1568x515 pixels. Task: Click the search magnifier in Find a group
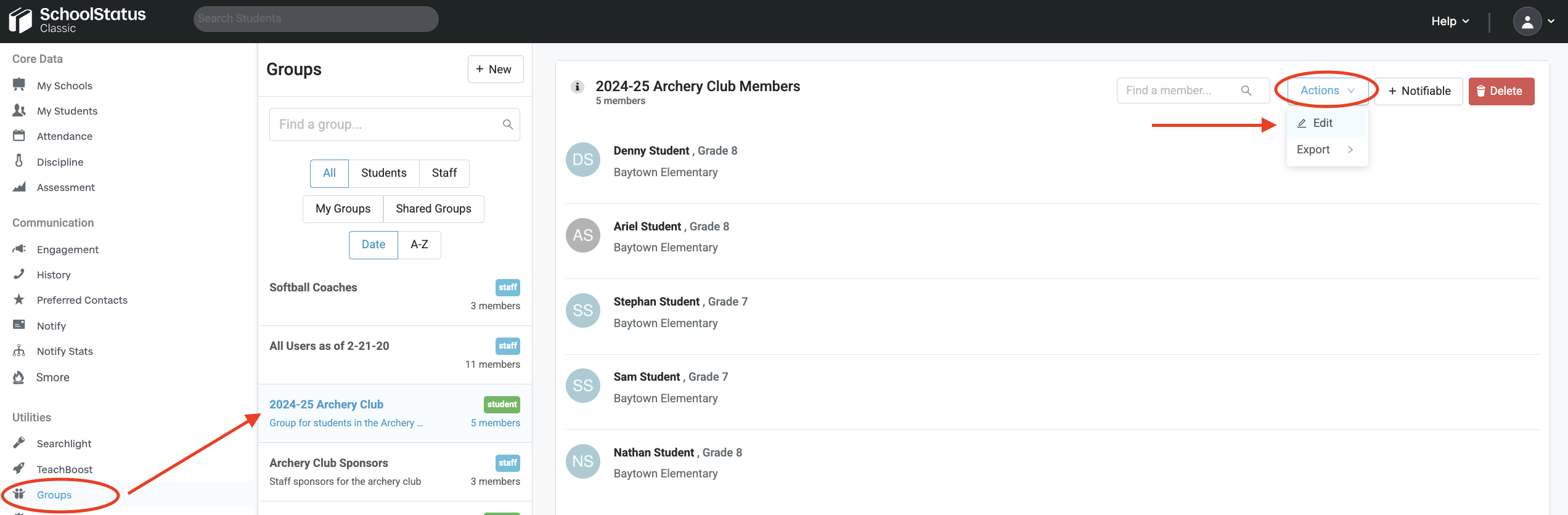click(507, 124)
